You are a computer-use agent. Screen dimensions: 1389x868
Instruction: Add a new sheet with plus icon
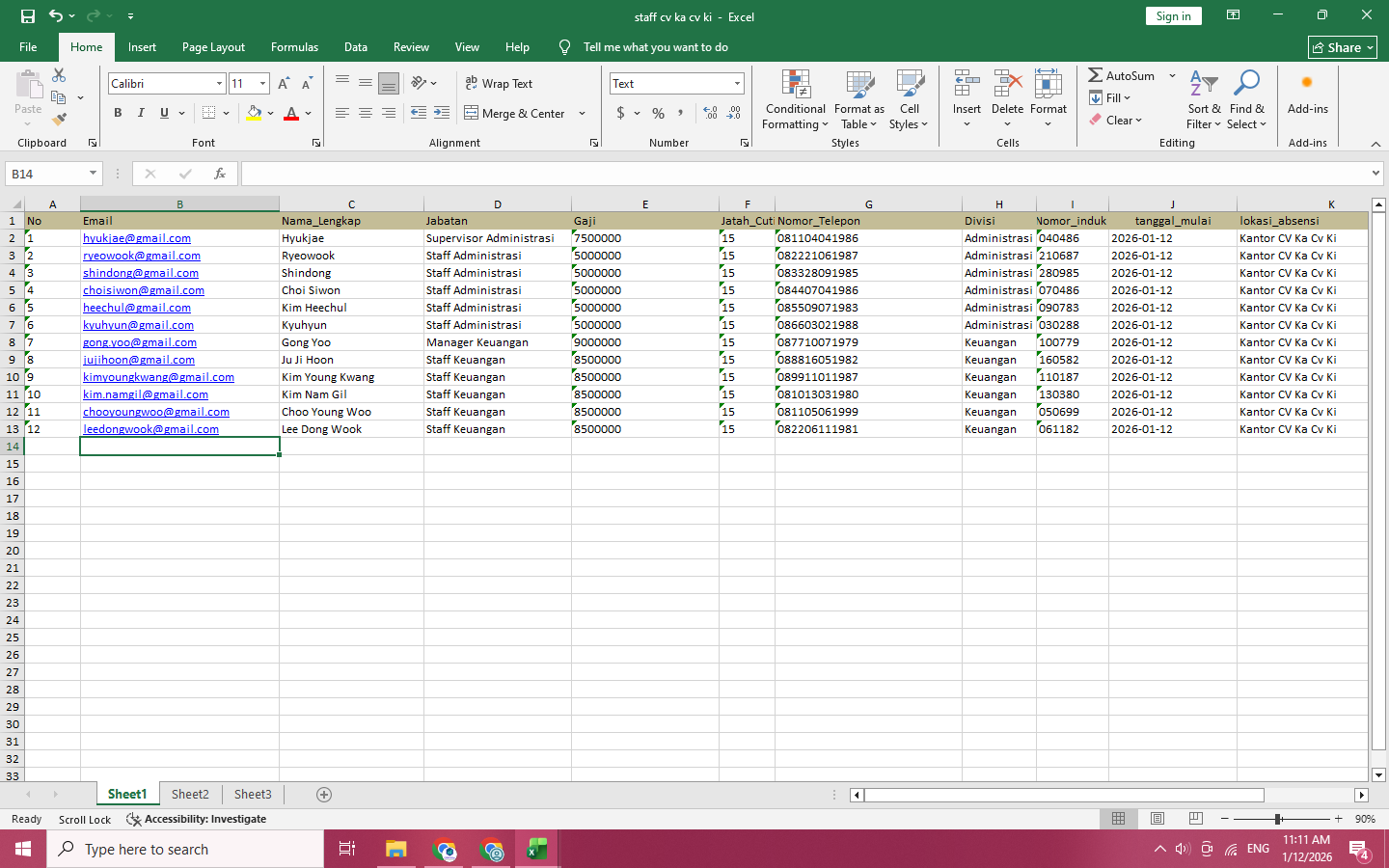click(x=324, y=795)
